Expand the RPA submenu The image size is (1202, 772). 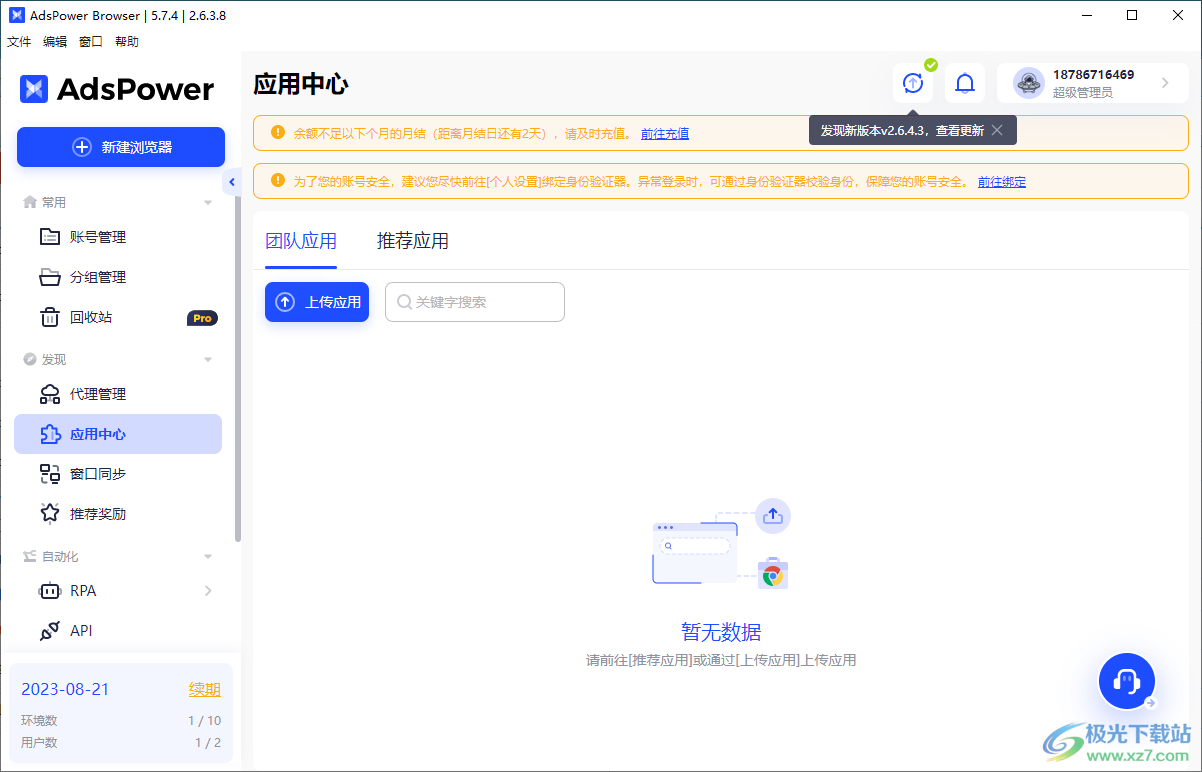click(x=209, y=591)
